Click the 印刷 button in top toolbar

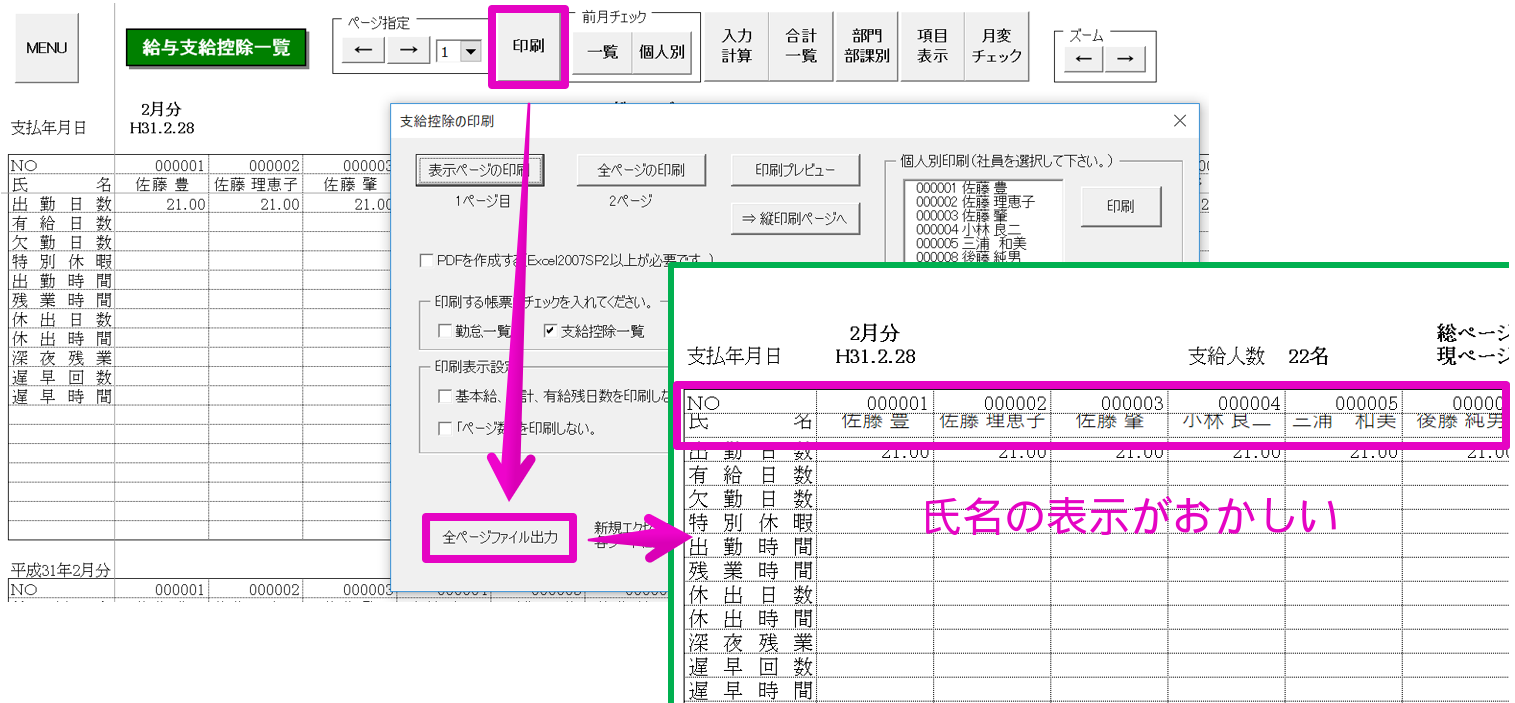(x=528, y=46)
